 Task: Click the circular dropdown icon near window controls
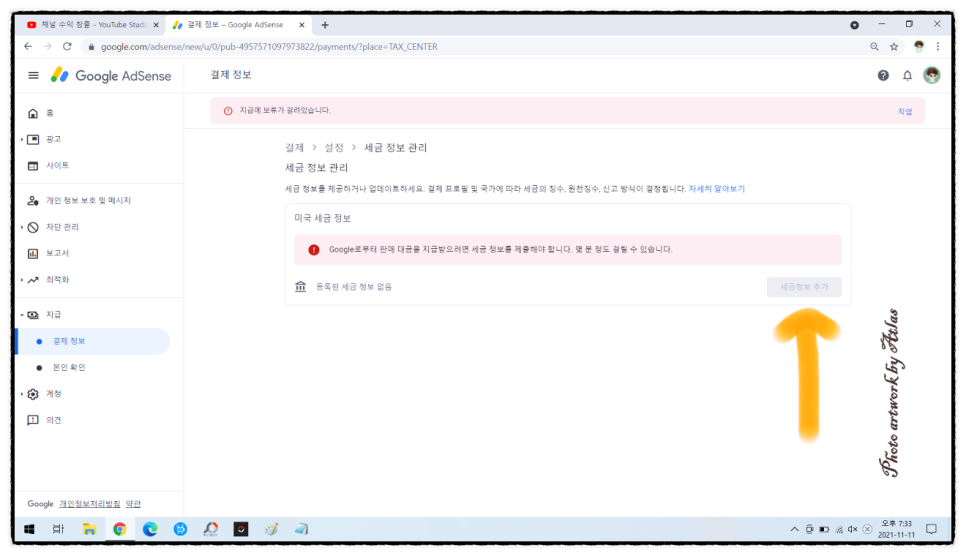click(x=854, y=25)
